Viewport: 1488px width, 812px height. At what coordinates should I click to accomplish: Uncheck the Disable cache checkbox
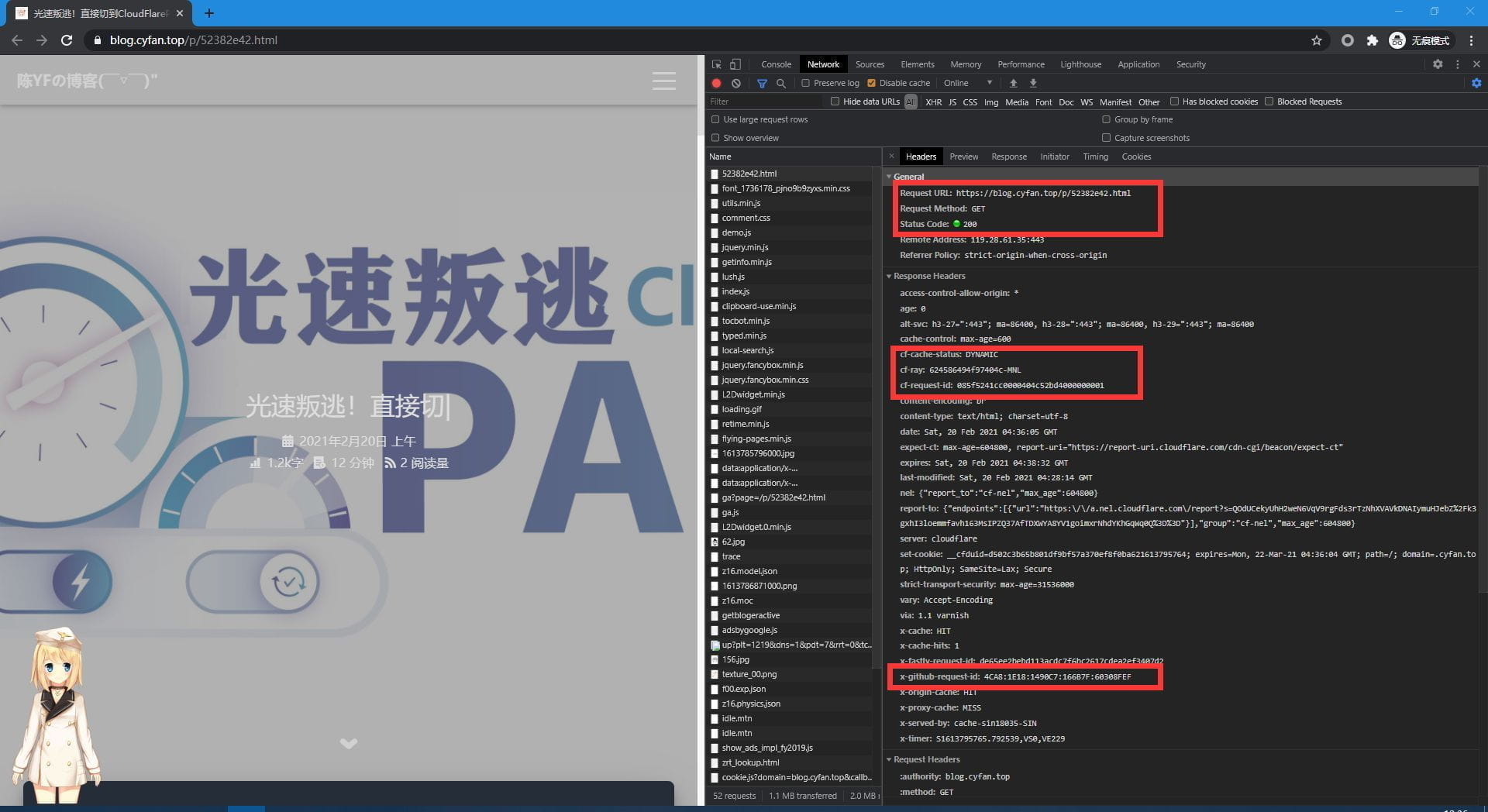pyautogui.click(x=871, y=83)
